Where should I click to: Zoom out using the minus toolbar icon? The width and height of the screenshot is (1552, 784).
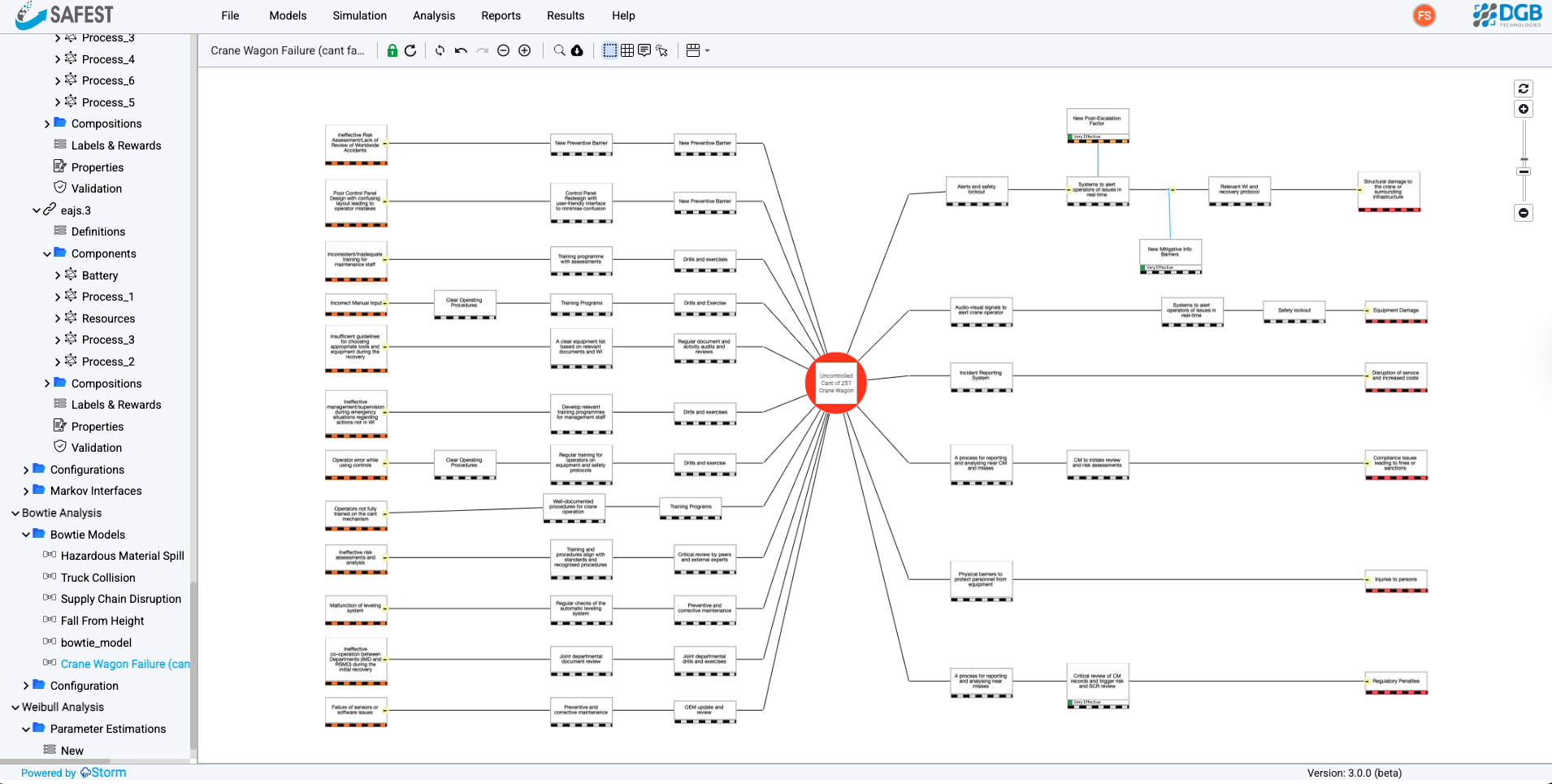[x=503, y=50]
